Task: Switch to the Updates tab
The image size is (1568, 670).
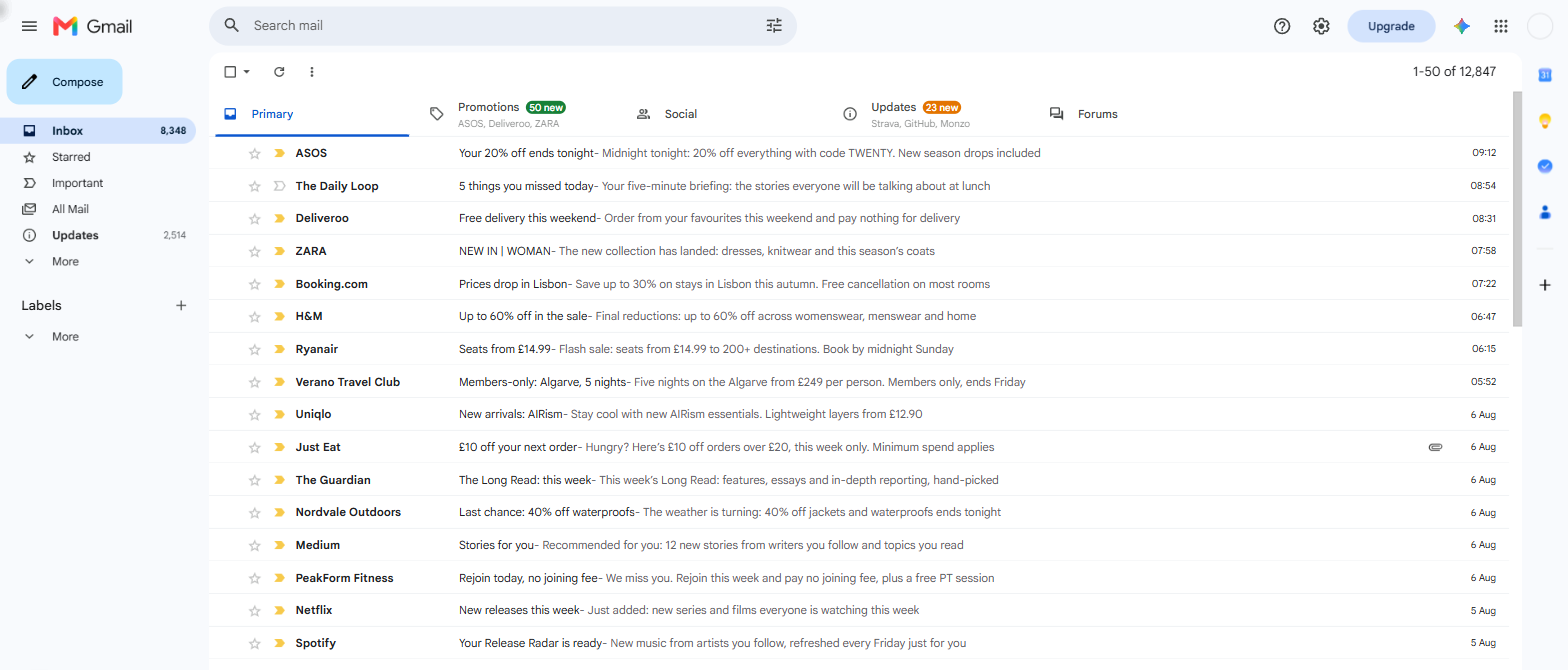Action: [933, 114]
